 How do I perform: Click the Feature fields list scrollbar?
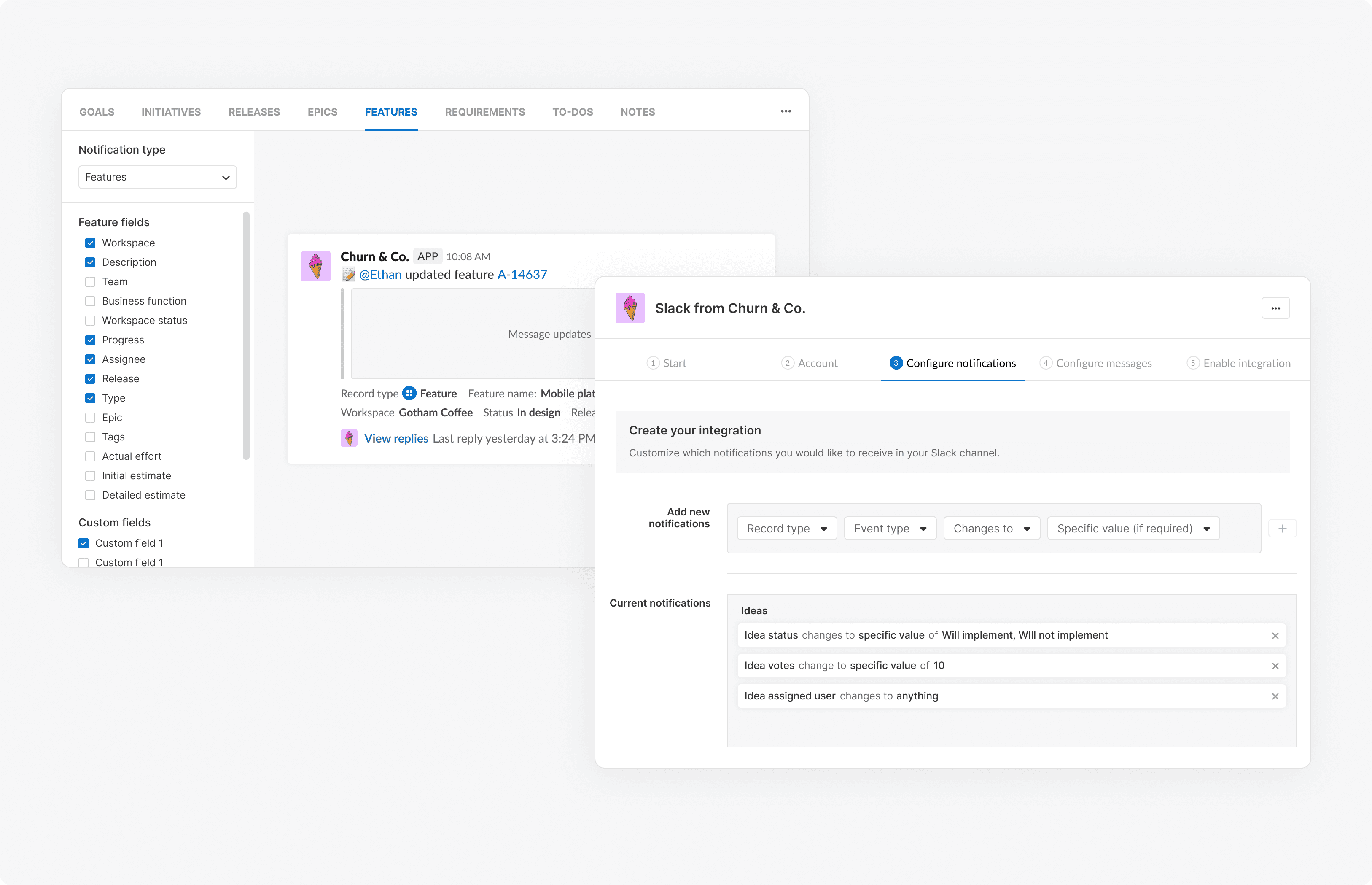pos(246,336)
